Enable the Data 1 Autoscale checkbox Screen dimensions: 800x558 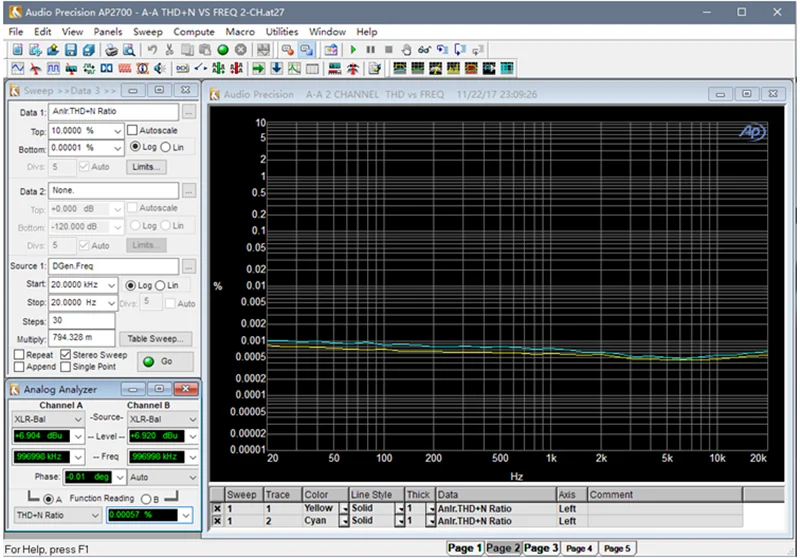tap(132, 130)
